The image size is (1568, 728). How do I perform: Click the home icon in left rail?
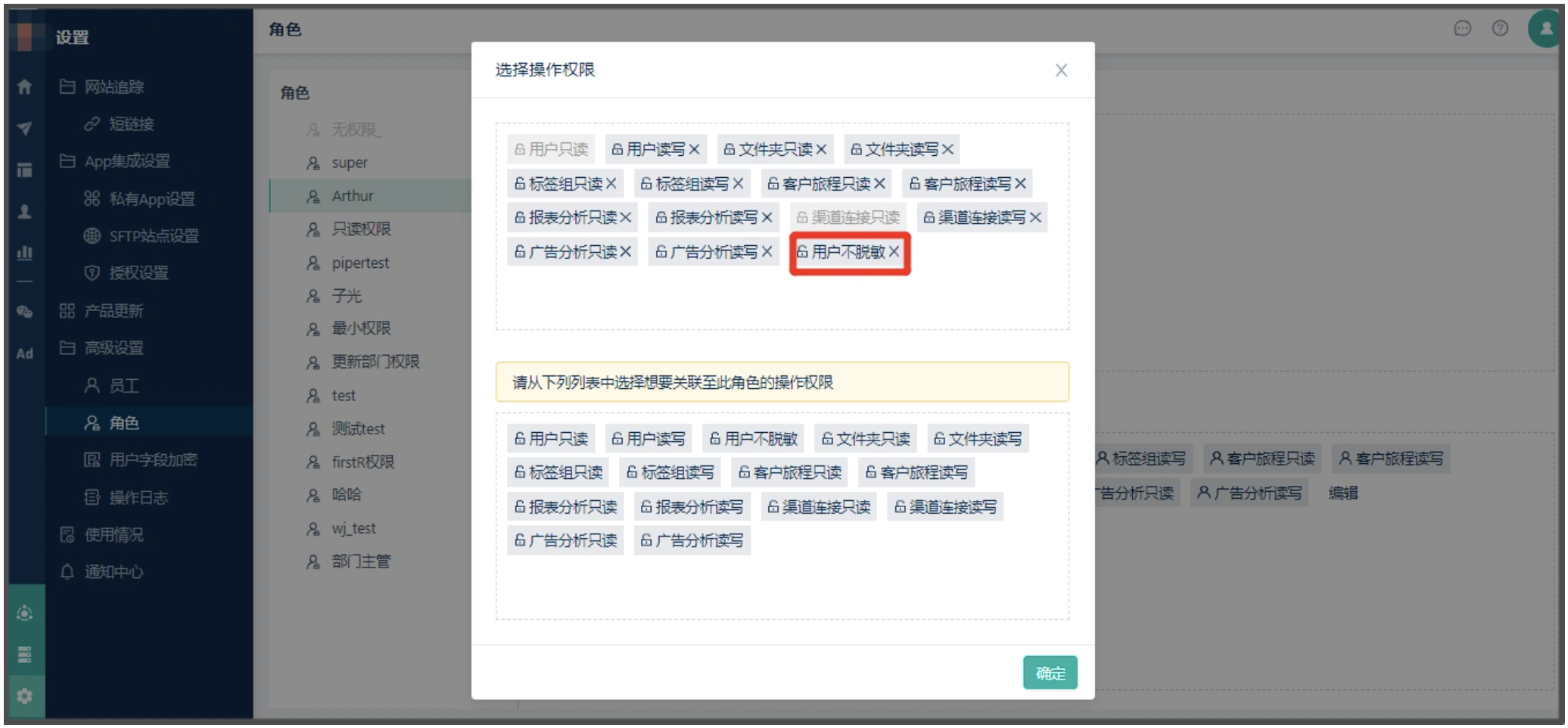coord(24,87)
